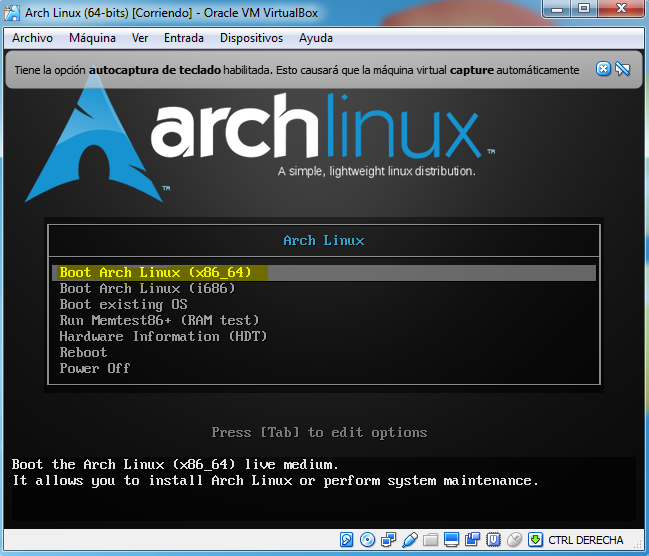
Task: Click the mouse integration status icon
Action: (515, 541)
